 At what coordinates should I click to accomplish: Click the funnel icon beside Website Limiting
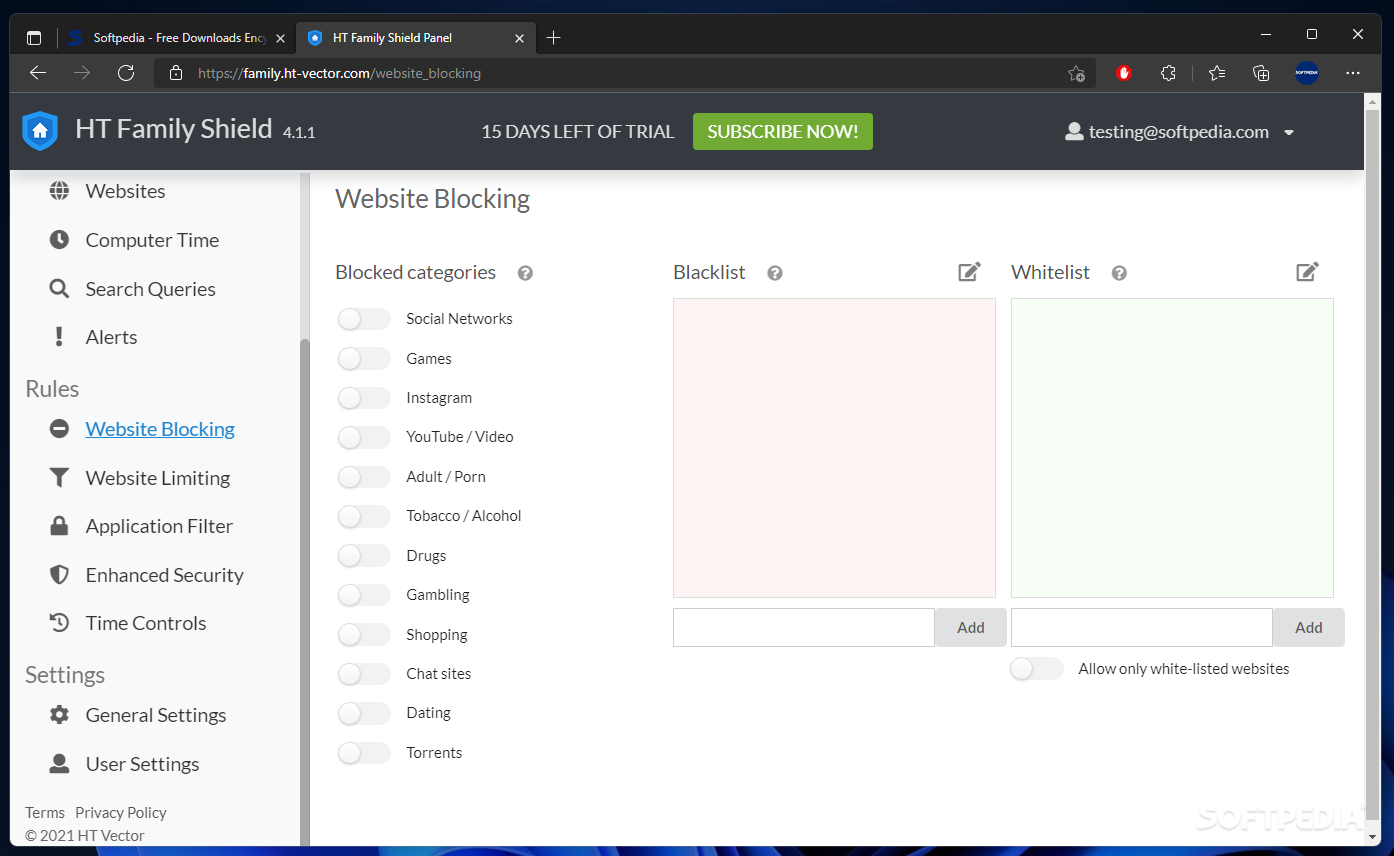[x=59, y=478]
